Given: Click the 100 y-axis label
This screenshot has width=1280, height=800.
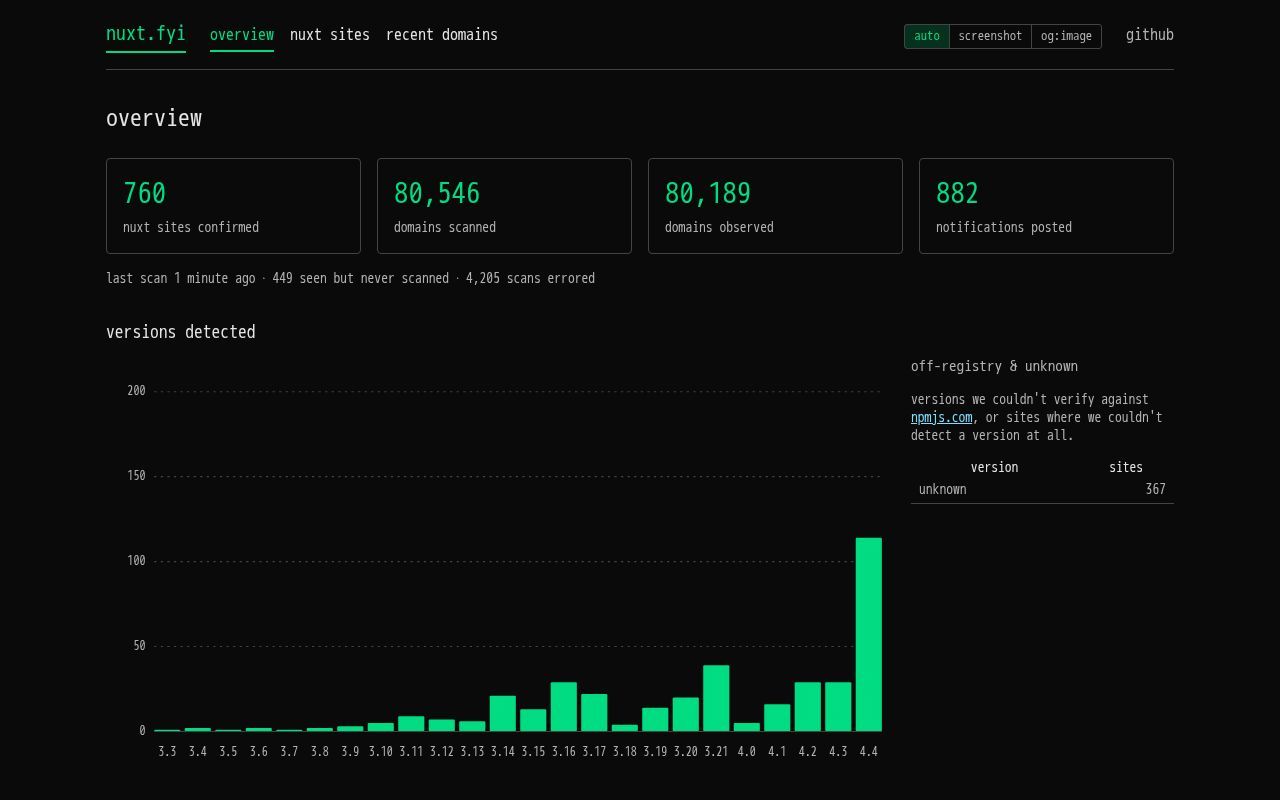Looking at the screenshot, I should (x=136, y=561).
